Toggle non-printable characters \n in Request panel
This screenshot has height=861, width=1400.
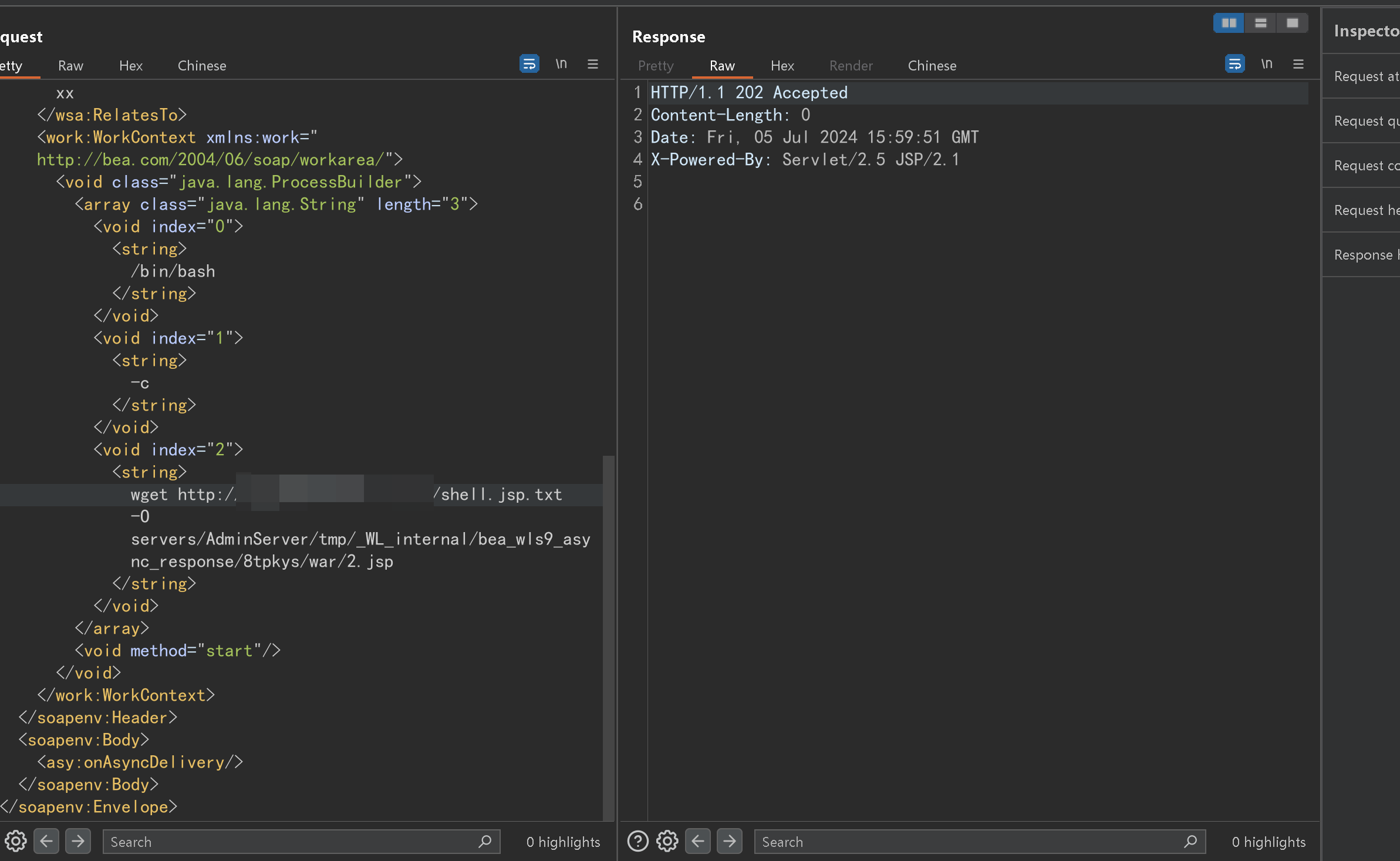pyautogui.click(x=561, y=63)
